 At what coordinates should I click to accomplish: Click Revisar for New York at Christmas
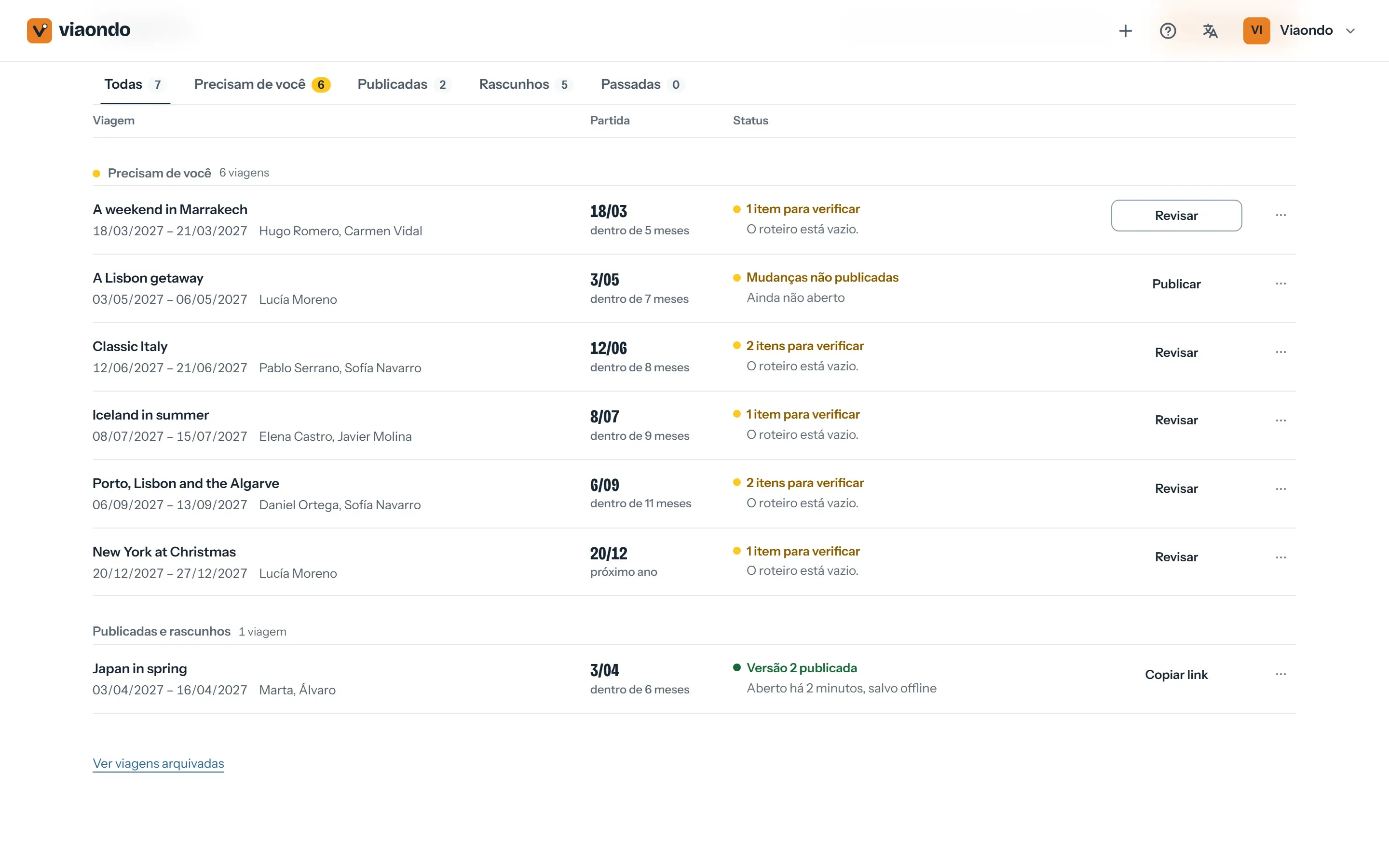[1176, 557]
